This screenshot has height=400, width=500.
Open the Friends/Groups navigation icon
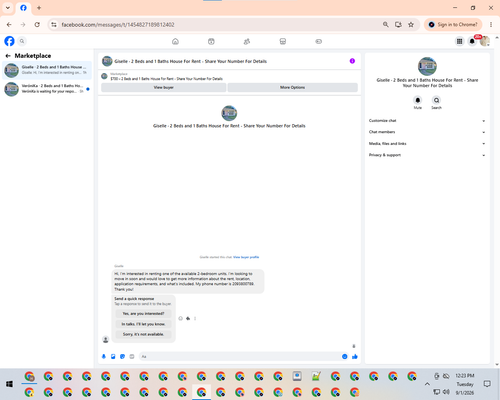pos(247,41)
